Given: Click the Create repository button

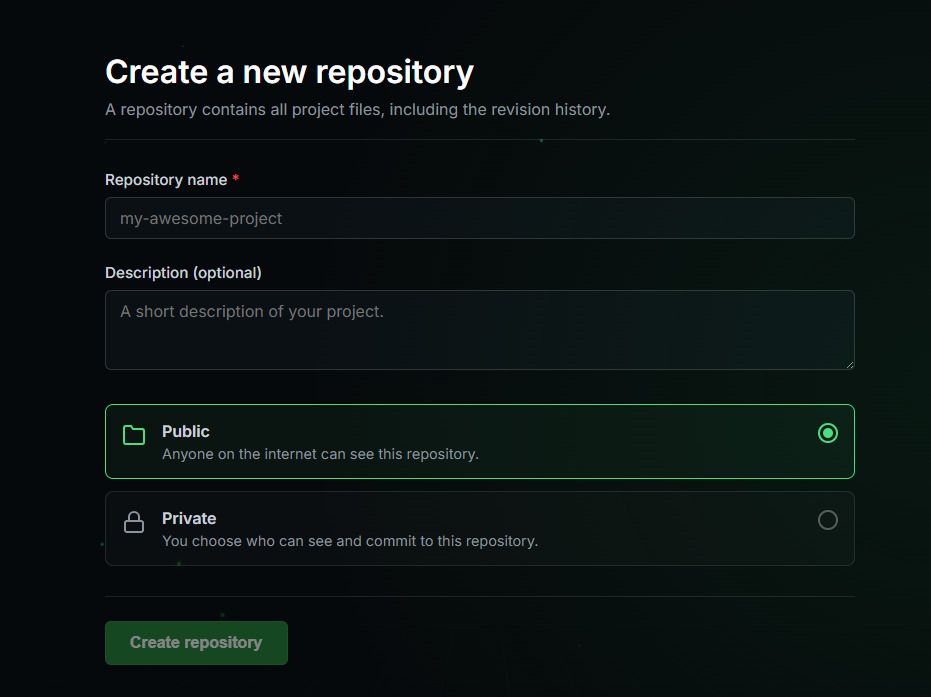Looking at the screenshot, I should pos(197,643).
